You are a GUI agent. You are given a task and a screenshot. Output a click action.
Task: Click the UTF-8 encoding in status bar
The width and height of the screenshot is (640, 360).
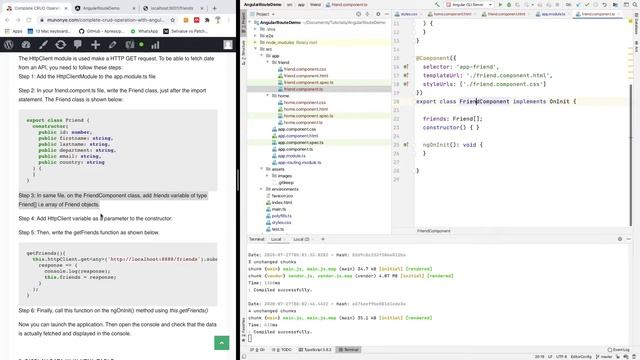click(562, 357)
